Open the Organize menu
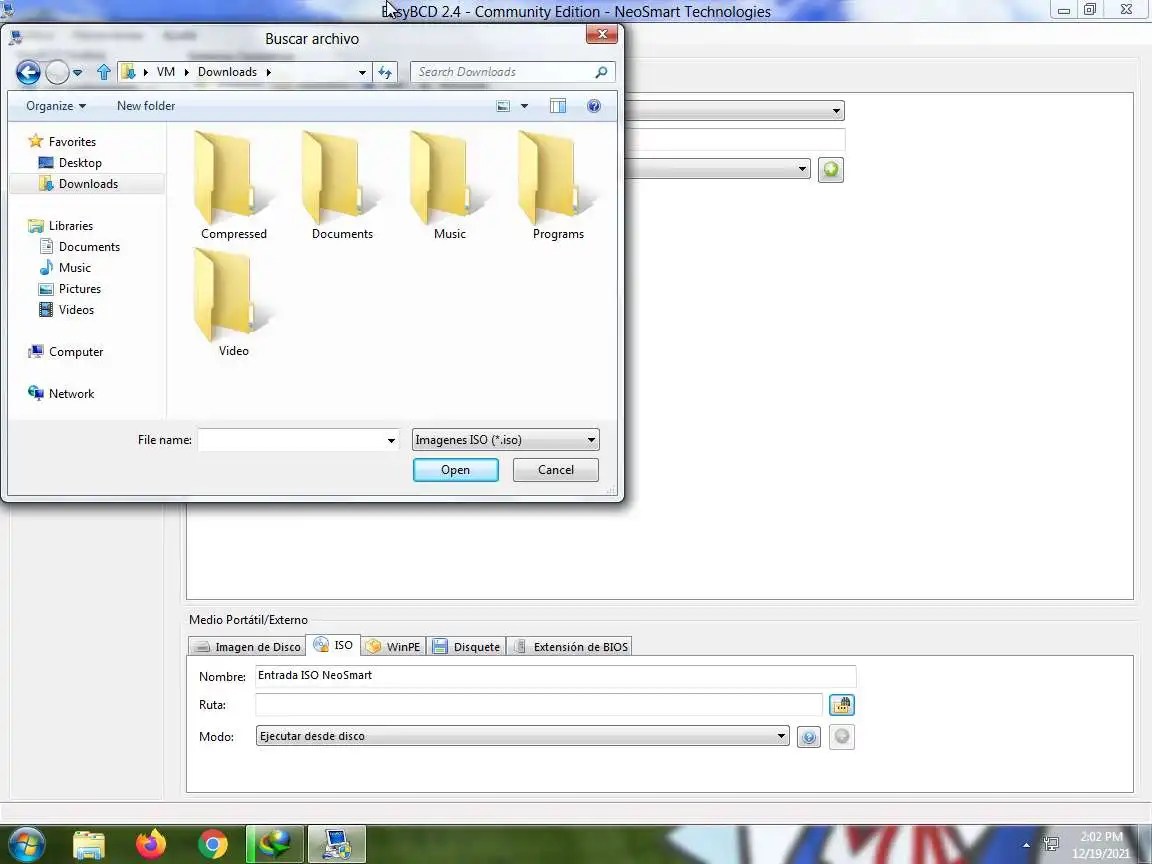Viewport: 1152px width, 864px height. click(56, 106)
